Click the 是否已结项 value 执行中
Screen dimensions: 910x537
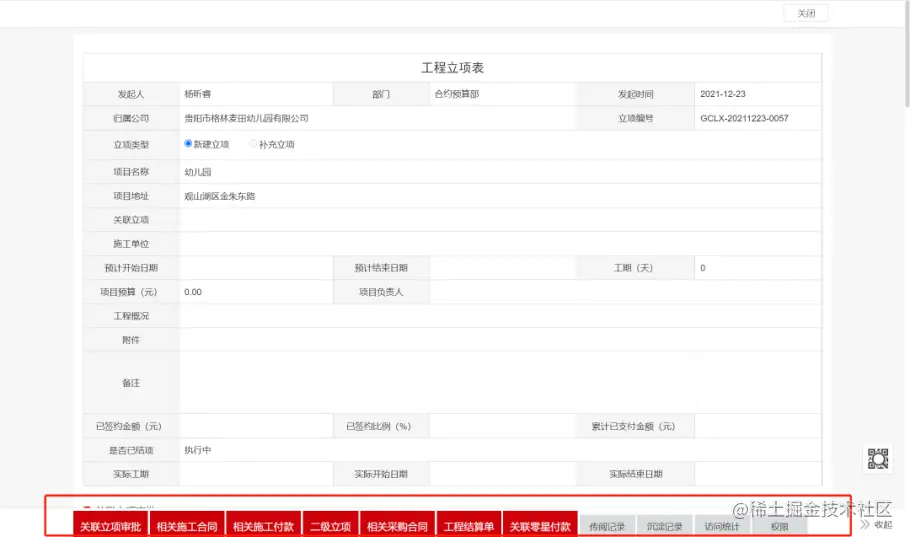tap(197, 450)
